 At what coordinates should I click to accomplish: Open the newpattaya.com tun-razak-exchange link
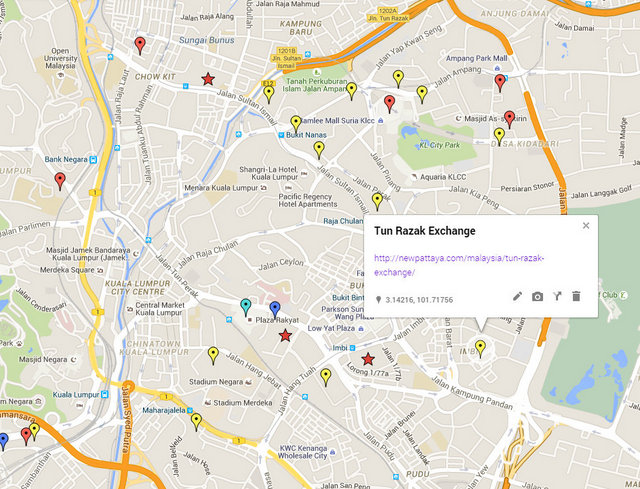[459, 265]
